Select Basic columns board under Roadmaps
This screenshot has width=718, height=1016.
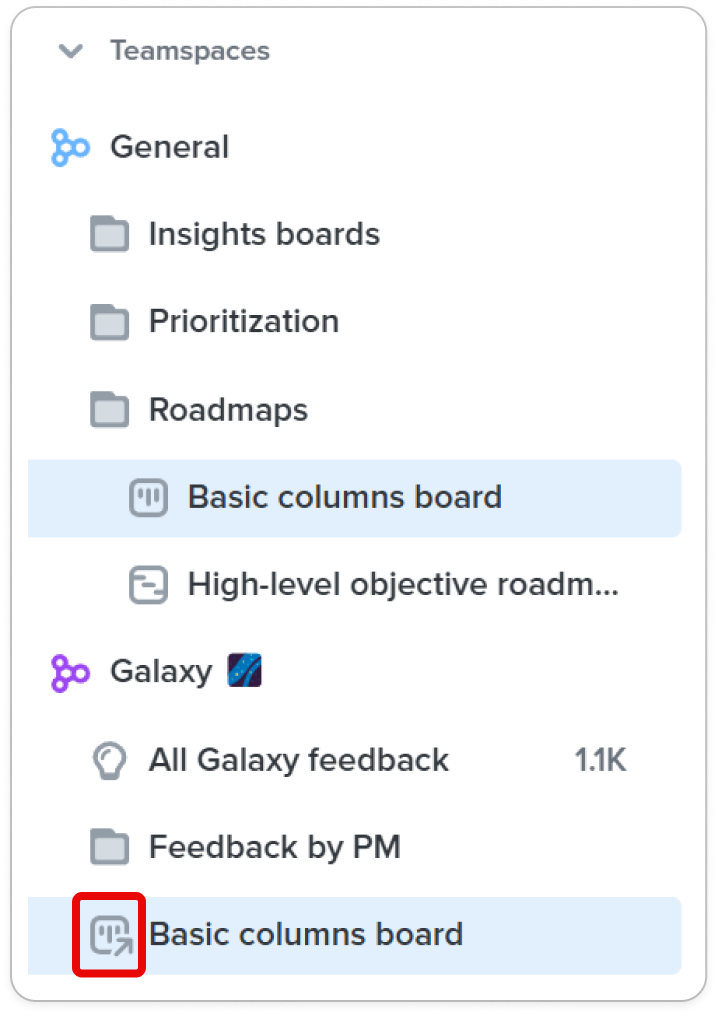(x=354, y=498)
